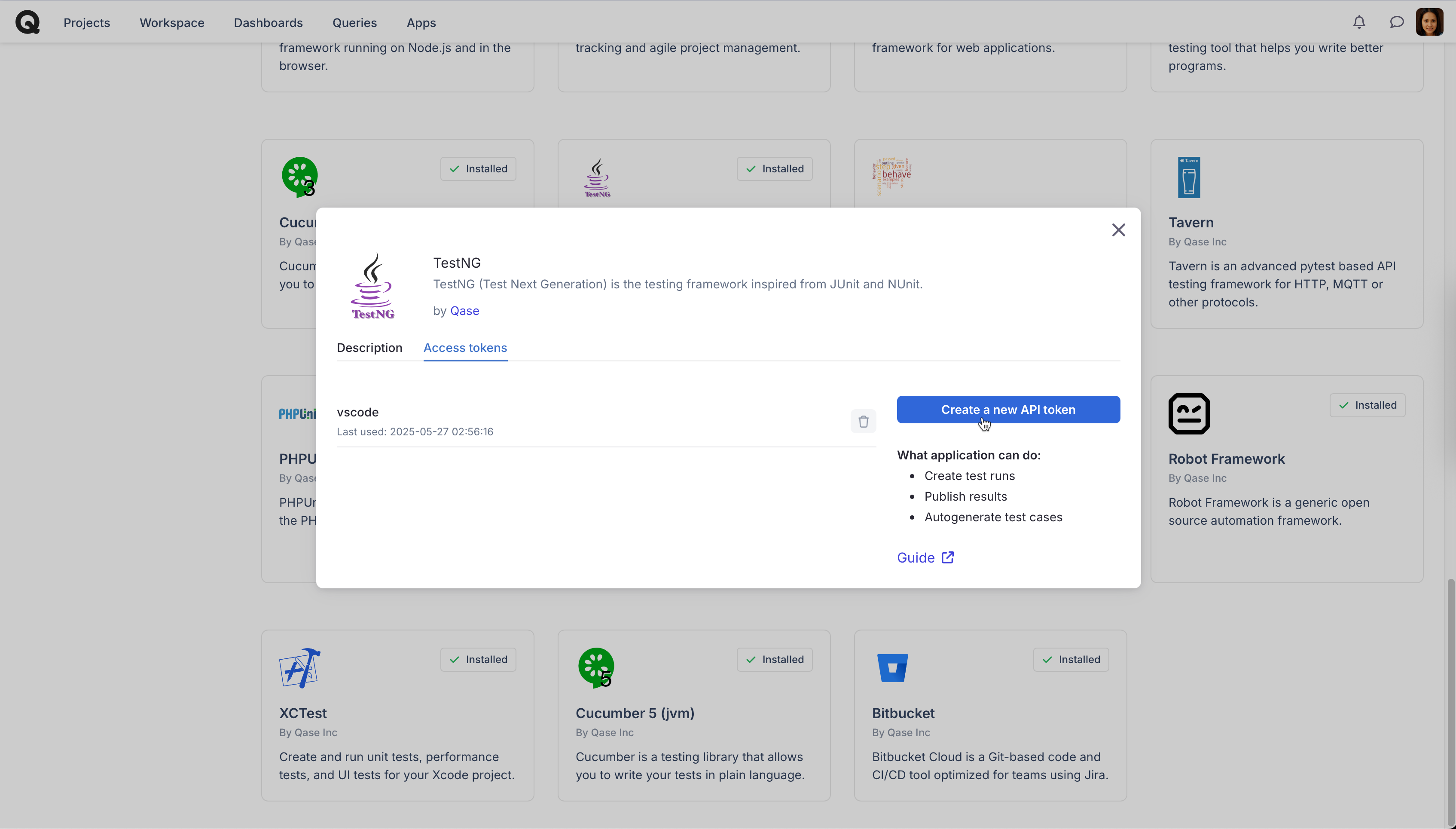The image size is (1456, 829).
Task: Open the Dashboards menu item
Action: 268,23
